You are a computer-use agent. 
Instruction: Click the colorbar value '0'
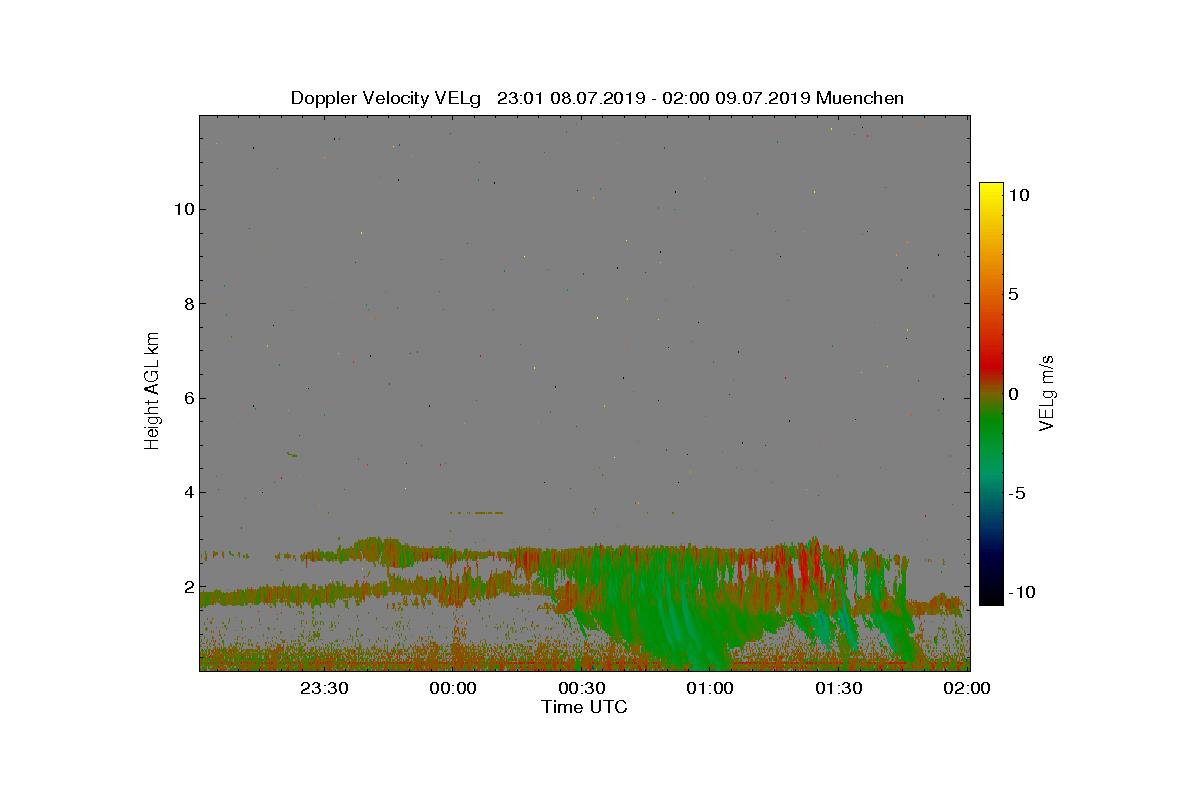click(1013, 394)
